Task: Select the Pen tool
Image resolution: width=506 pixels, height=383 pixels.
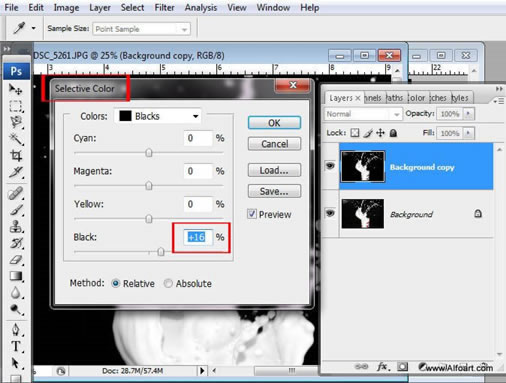Action: click(x=15, y=329)
